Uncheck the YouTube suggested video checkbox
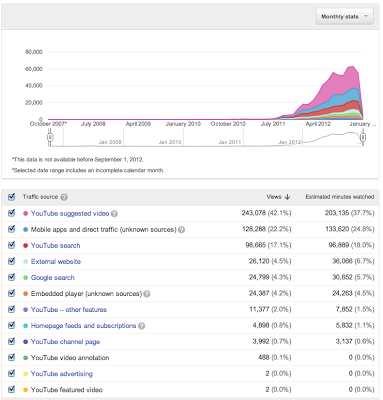This screenshot has width=383, height=400. pyautogui.click(x=12, y=213)
